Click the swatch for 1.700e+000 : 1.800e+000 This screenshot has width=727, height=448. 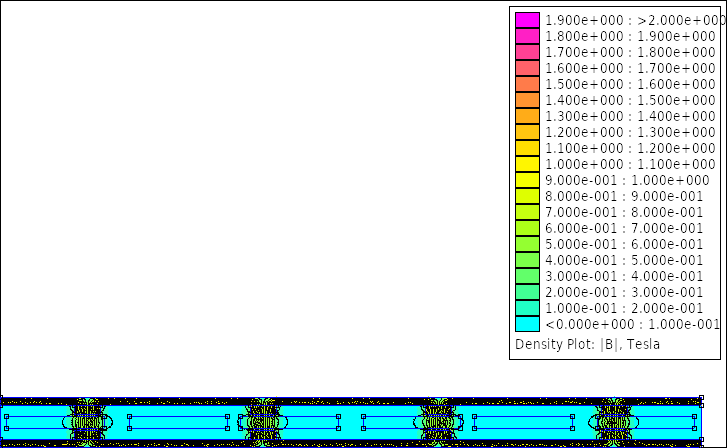[x=527, y=52]
